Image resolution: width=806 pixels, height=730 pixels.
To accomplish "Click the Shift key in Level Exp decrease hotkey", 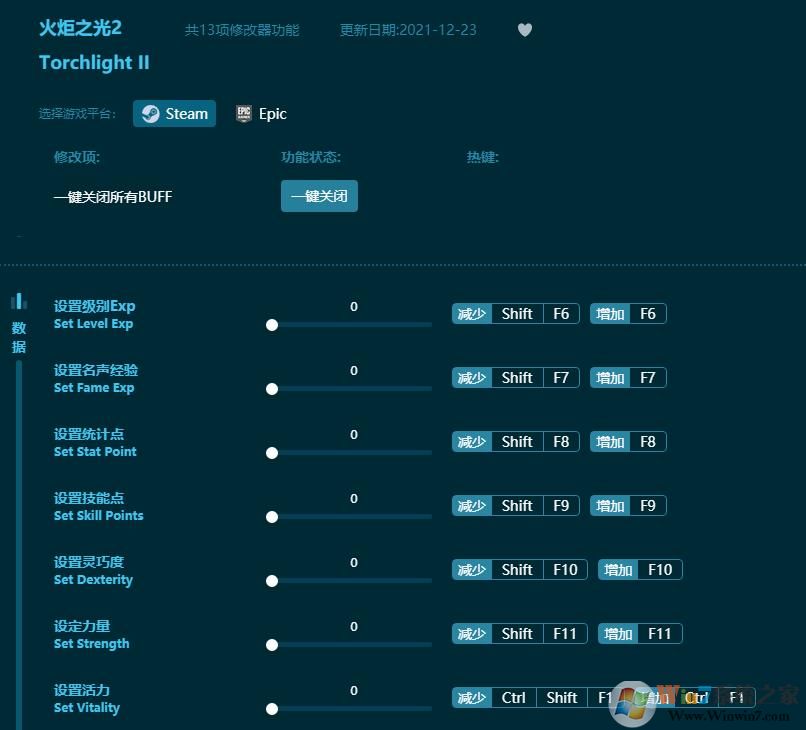I will click(x=517, y=314).
